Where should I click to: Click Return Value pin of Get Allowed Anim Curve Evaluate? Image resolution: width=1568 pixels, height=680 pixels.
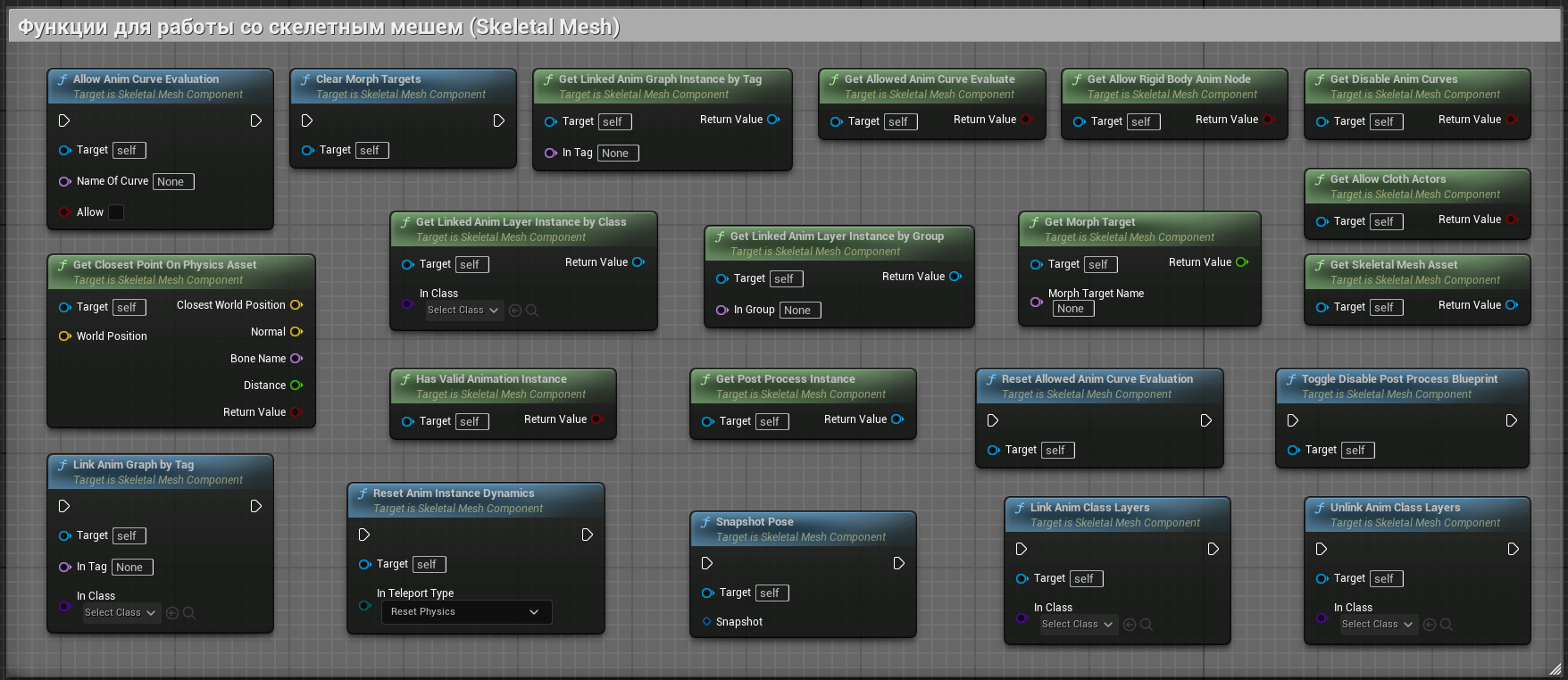1027,119
